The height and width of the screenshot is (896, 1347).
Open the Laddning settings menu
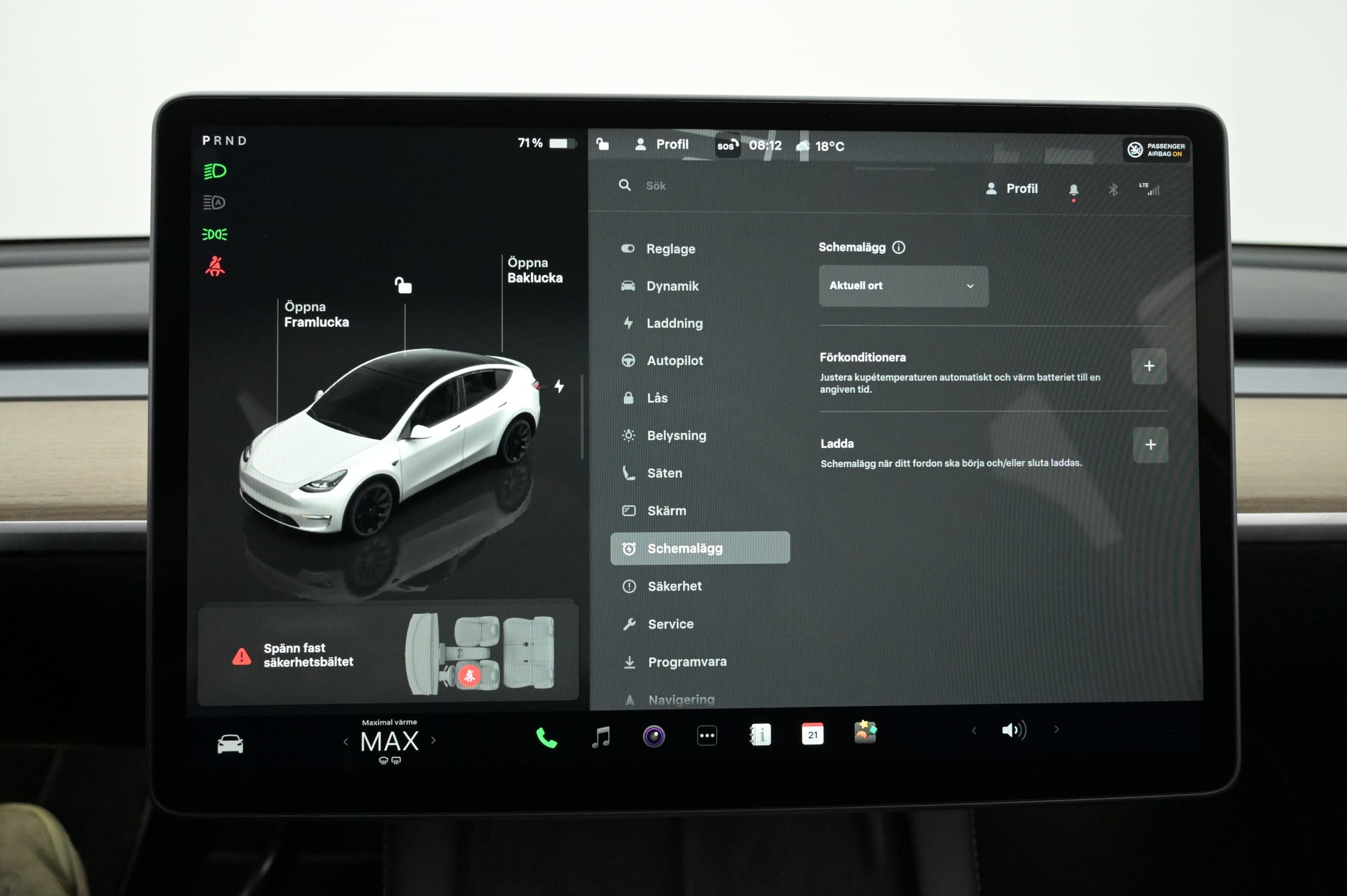[674, 323]
